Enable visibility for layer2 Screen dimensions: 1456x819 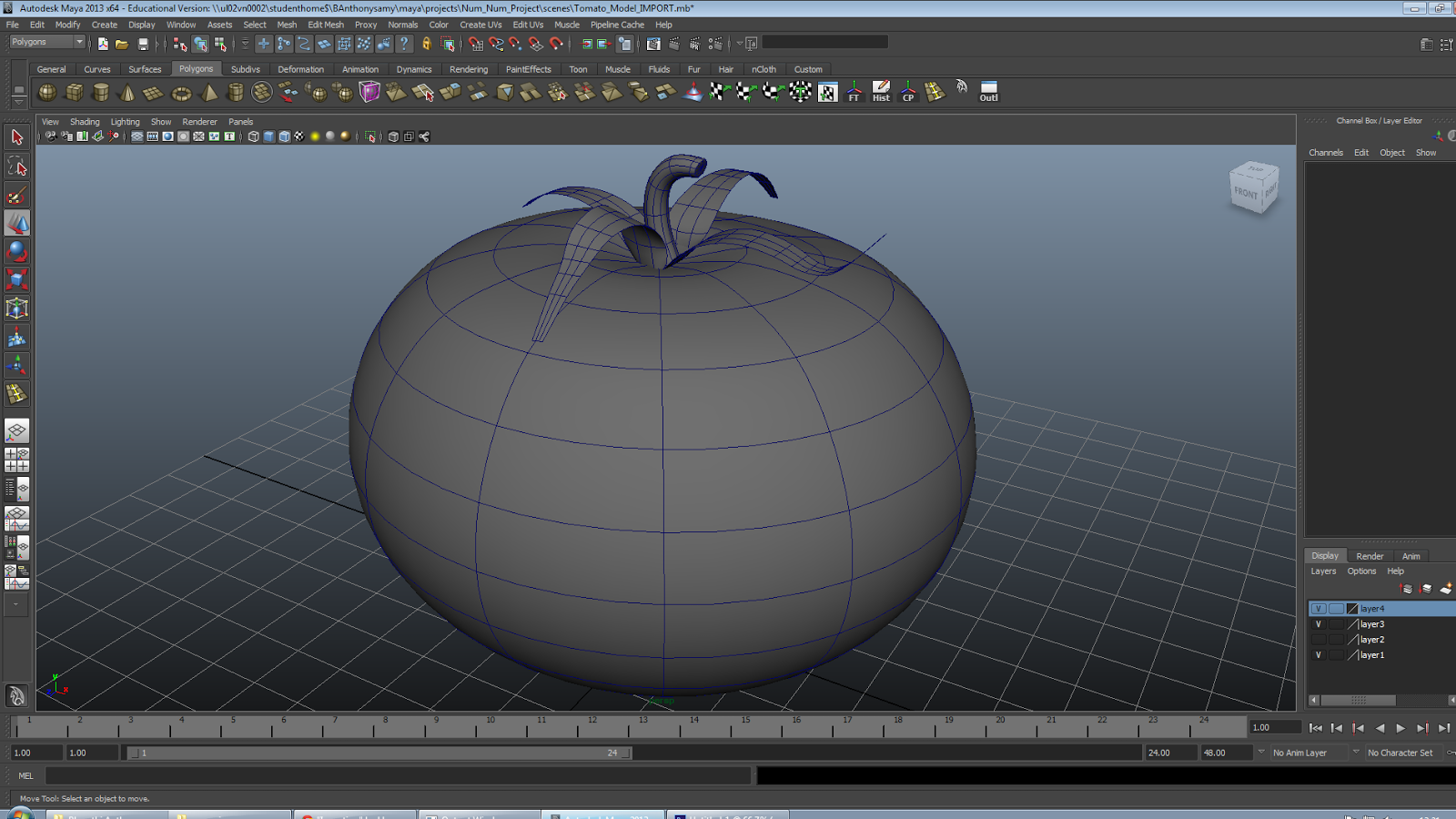tap(1319, 639)
